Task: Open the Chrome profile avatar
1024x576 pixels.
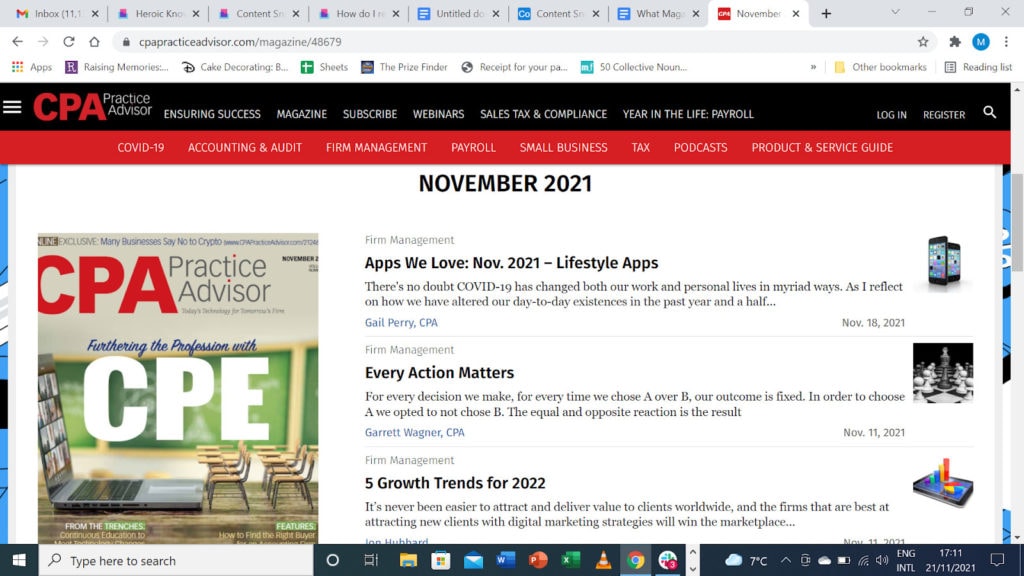Action: (x=980, y=42)
